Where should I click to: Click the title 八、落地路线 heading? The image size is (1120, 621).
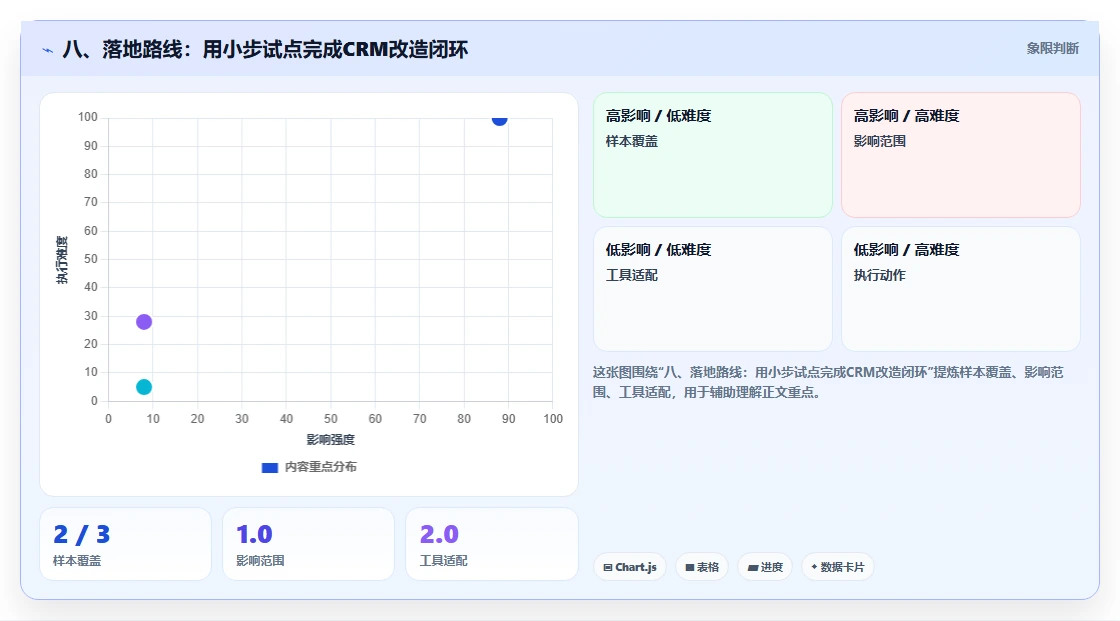[265, 49]
